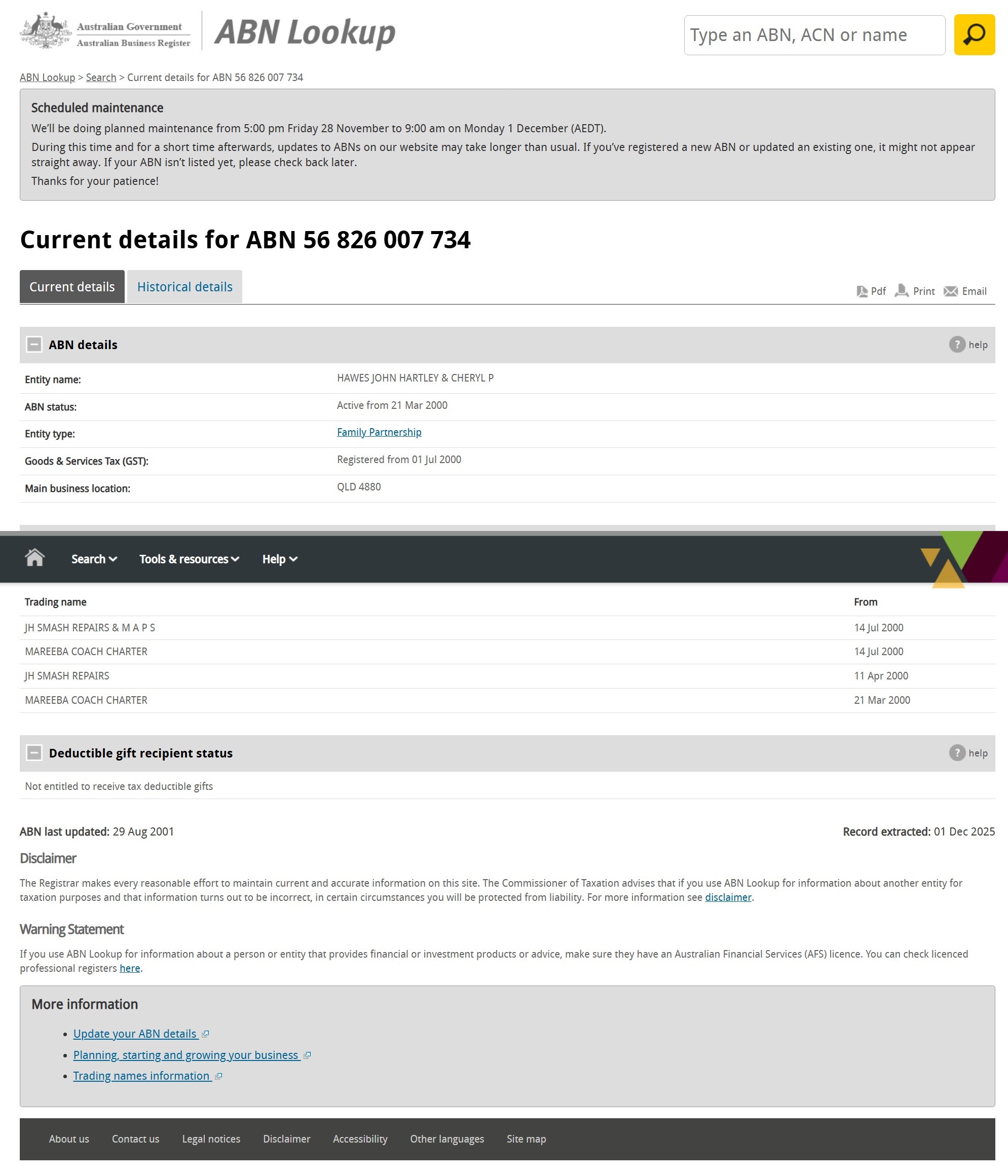Open the Search dropdown menu
1008x1176 pixels.
tap(94, 559)
